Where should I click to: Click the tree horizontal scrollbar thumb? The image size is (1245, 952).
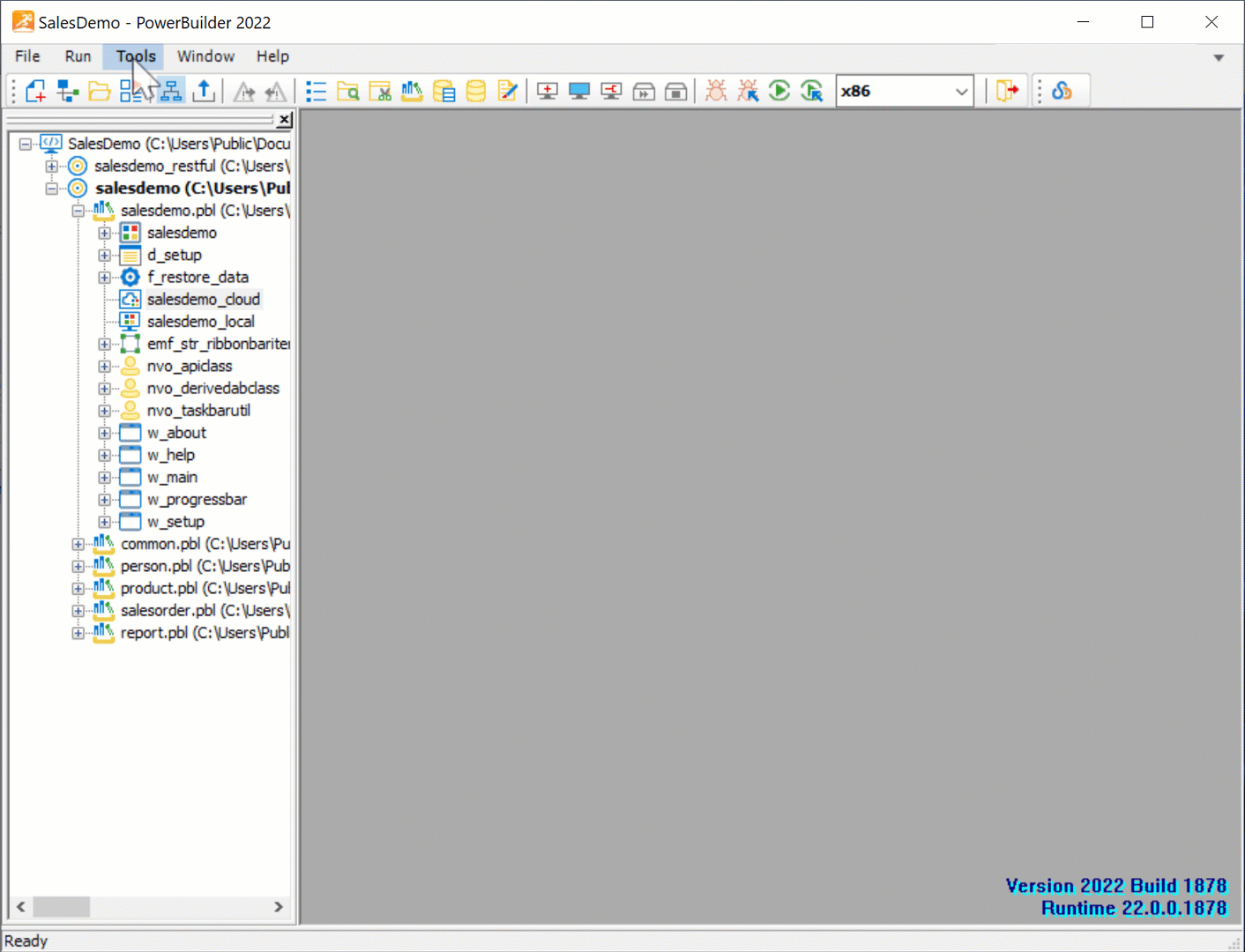pyautogui.click(x=61, y=906)
